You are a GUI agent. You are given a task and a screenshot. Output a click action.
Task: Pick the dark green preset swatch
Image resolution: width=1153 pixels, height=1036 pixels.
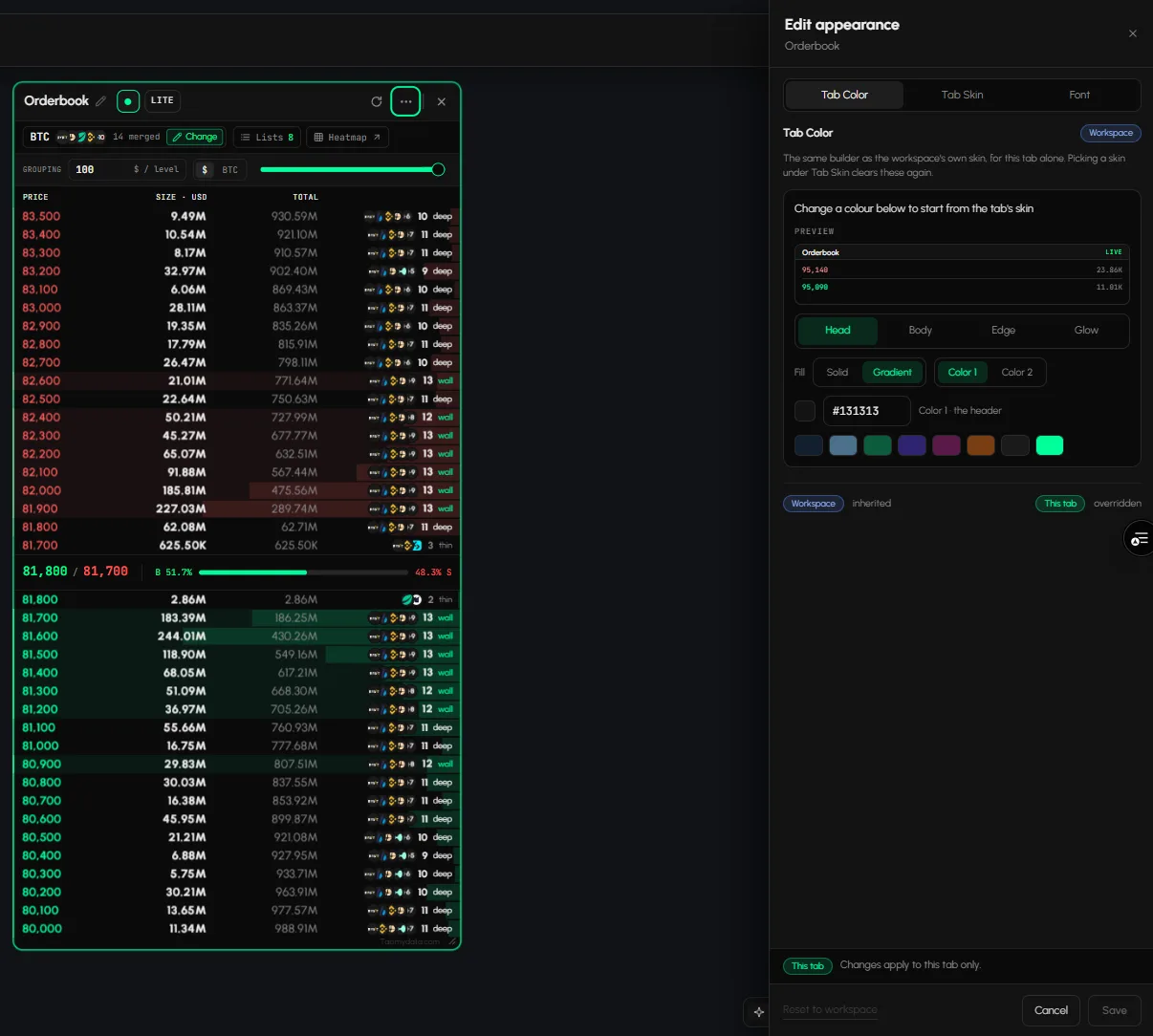tap(878, 445)
